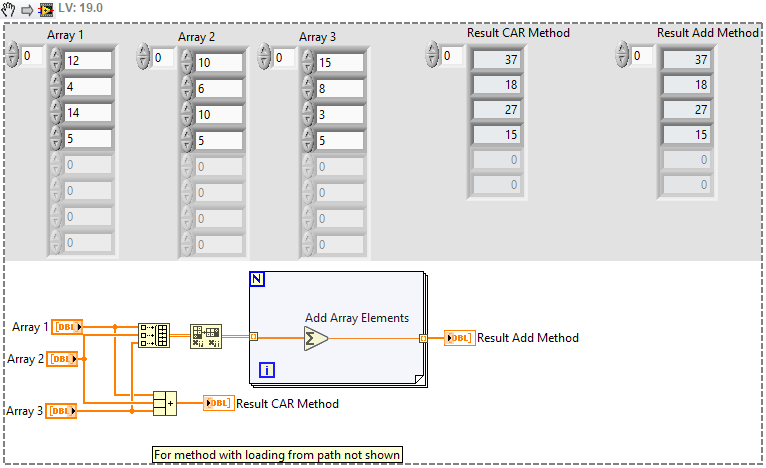Viewport: 766px width, 468px height.
Task: Click the Array 3 front panel label
Action: pos(318,37)
